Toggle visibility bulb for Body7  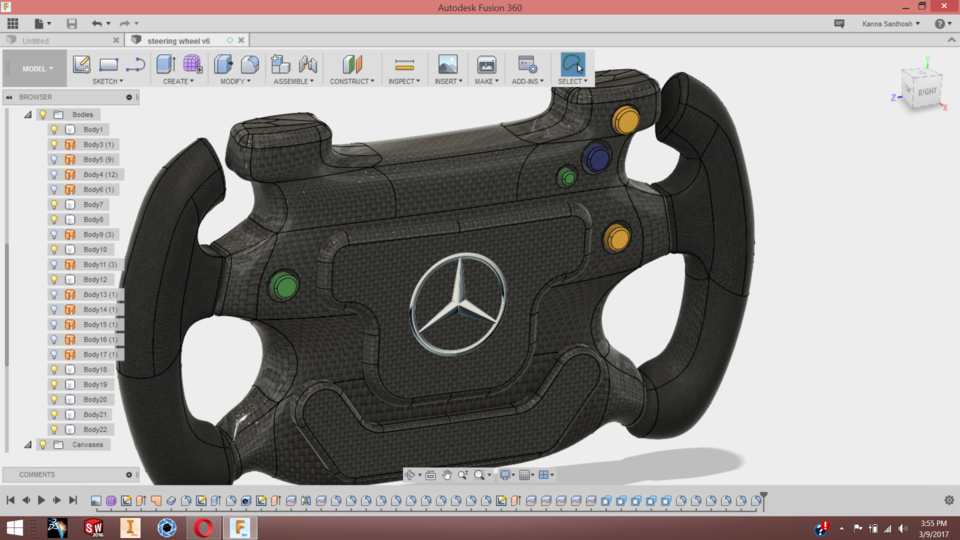pyautogui.click(x=54, y=204)
